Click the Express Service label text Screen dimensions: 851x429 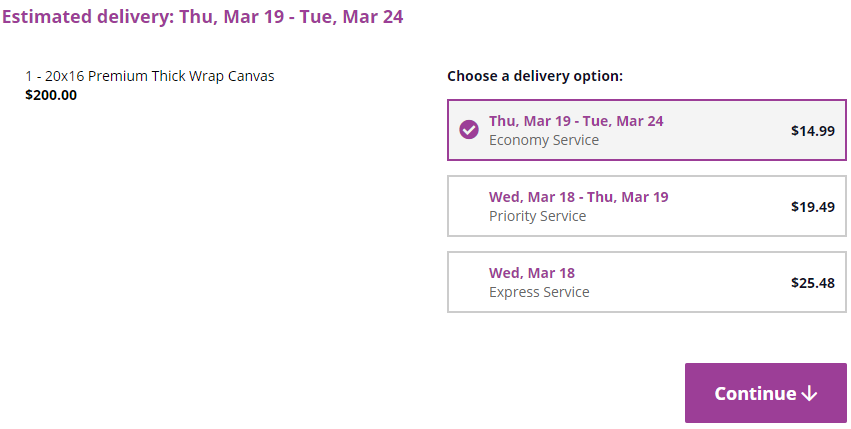pyautogui.click(x=539, y=292)
